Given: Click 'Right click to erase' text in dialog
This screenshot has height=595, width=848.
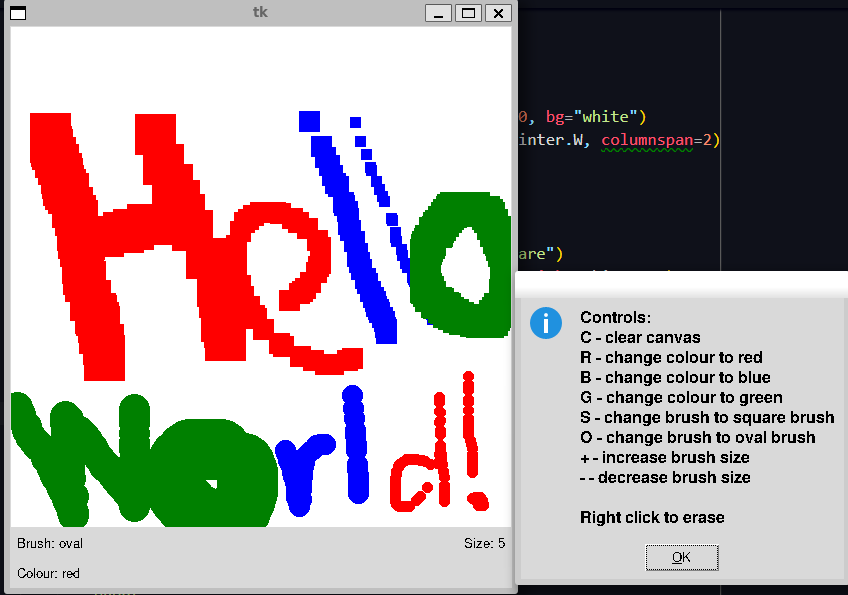Looking at the screenshot, I should pyautogui.click(x=652, y=518).
